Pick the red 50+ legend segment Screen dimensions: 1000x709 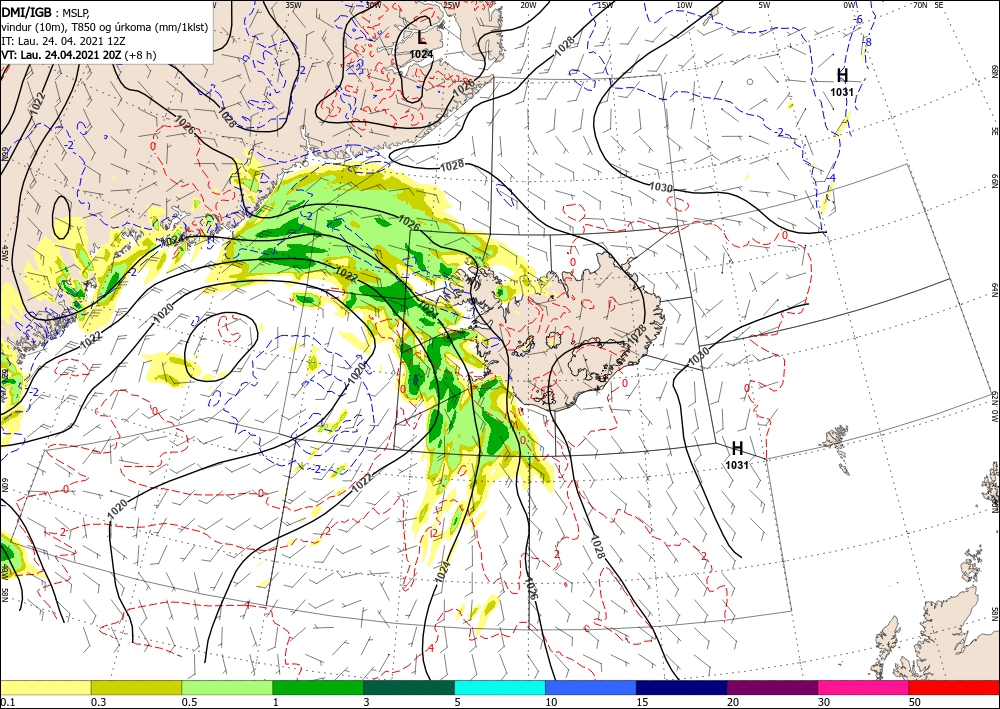click(954, 687)
